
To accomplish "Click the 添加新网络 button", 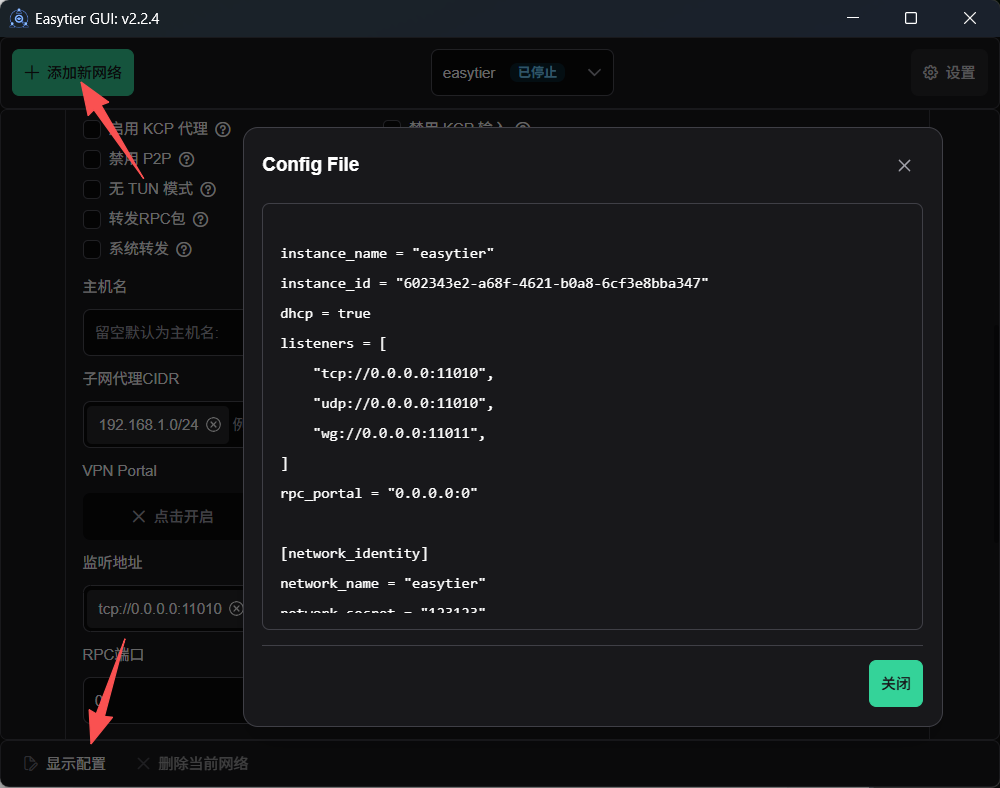I will tap(73, 73).
